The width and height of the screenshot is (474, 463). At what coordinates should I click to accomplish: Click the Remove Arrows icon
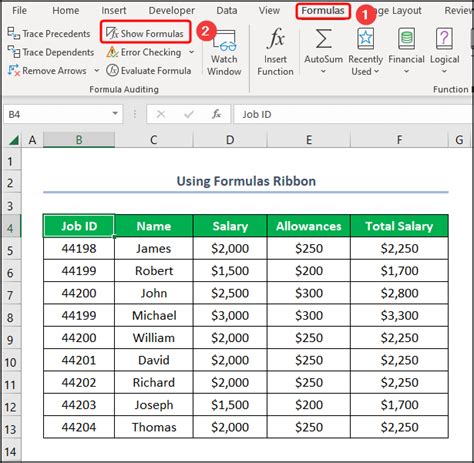(x=14, y=71)
